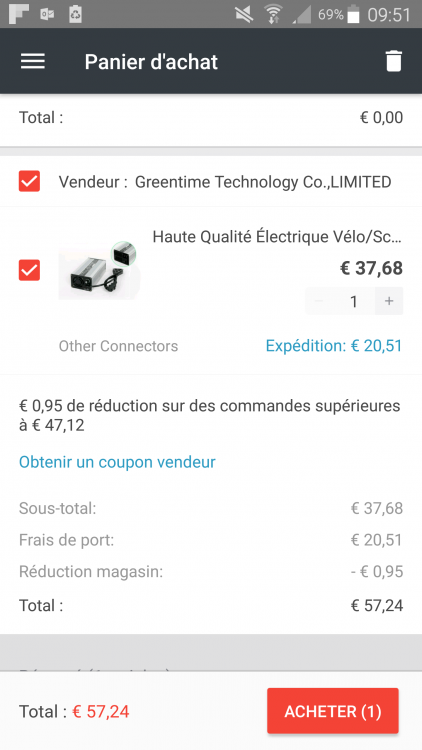Tap the Wi-Fi status icon

[273, 14]
